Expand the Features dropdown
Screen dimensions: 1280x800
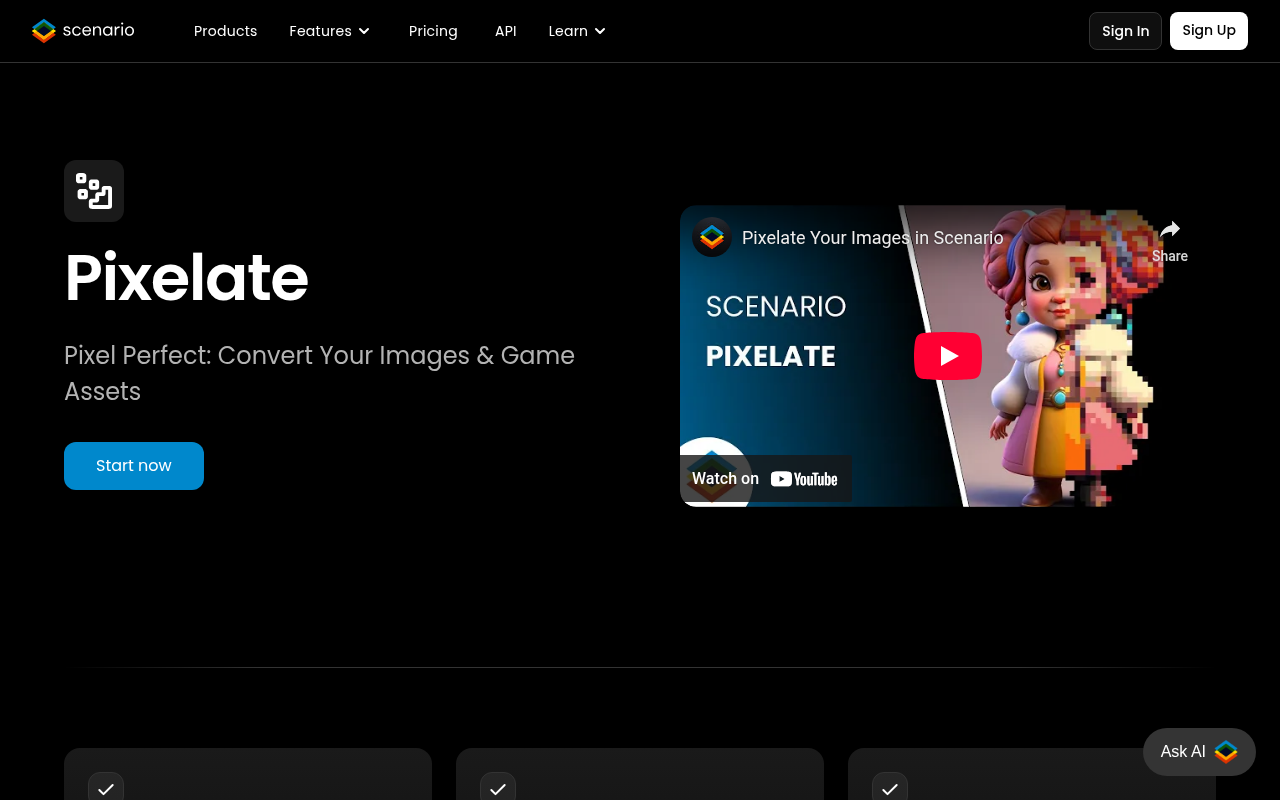point(330,31)
